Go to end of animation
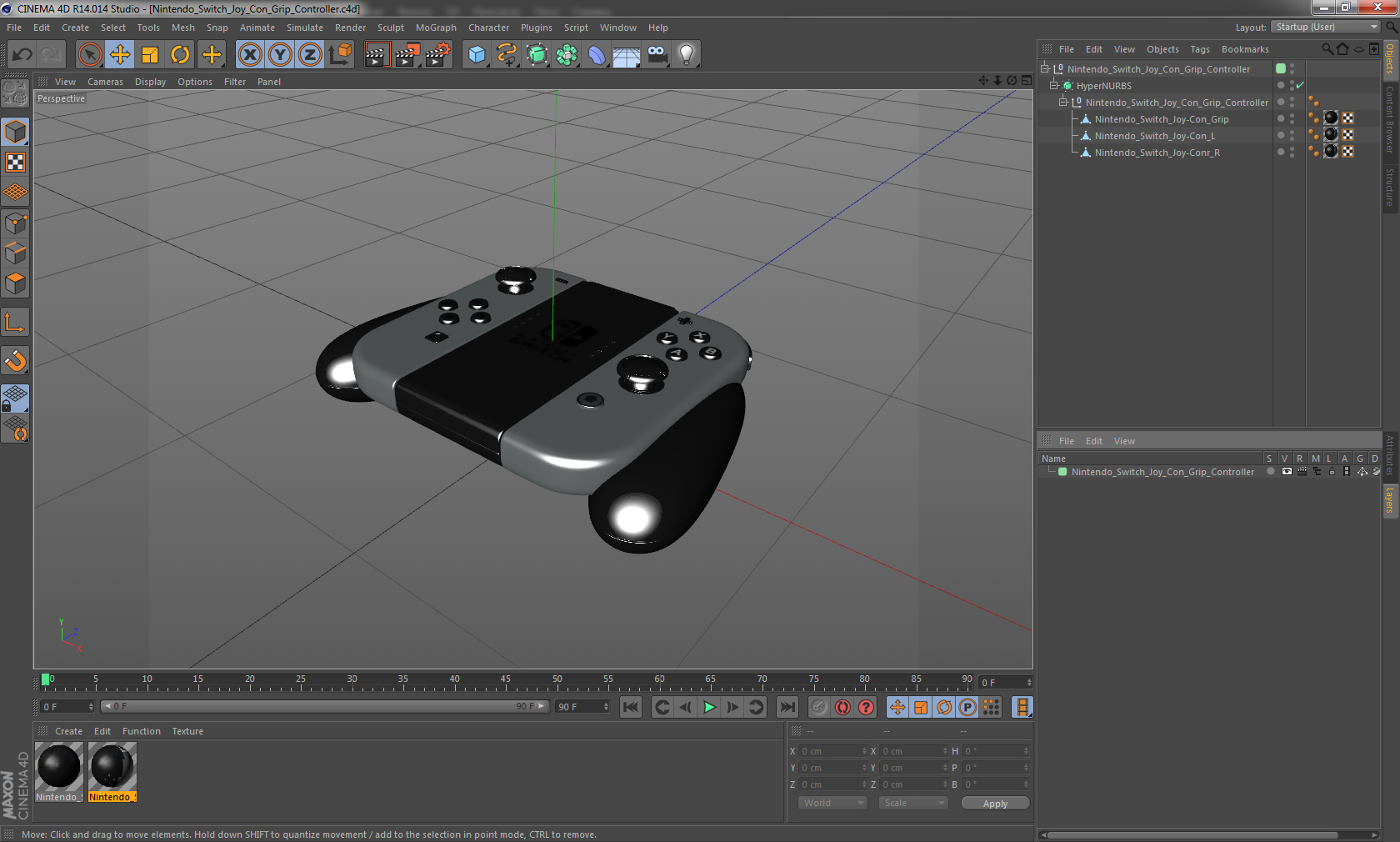The width and height of the screenshot is (1400, 842). pos(787,707)
